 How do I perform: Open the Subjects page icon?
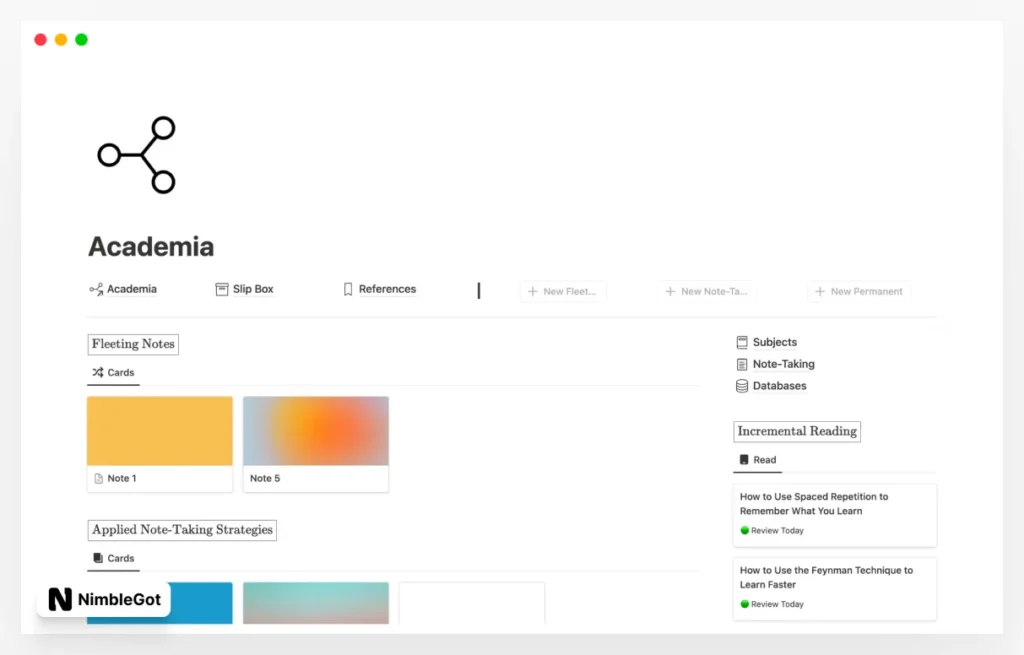pos(742,342)
